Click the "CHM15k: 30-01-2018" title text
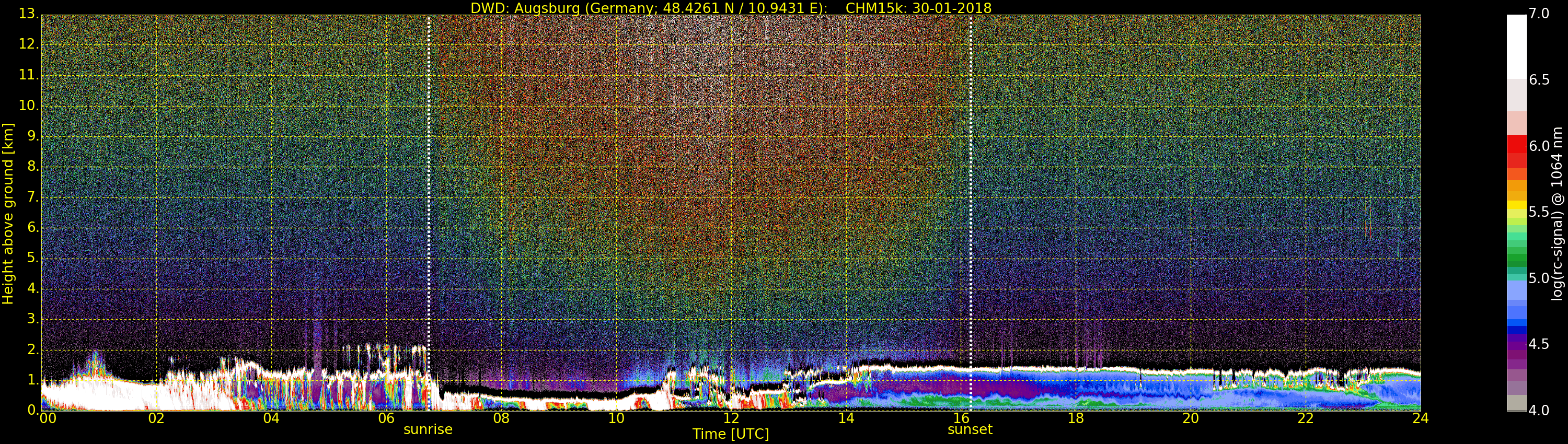Screen dimensions: 1568x444 pyautogui.click(x=918, y=8)
